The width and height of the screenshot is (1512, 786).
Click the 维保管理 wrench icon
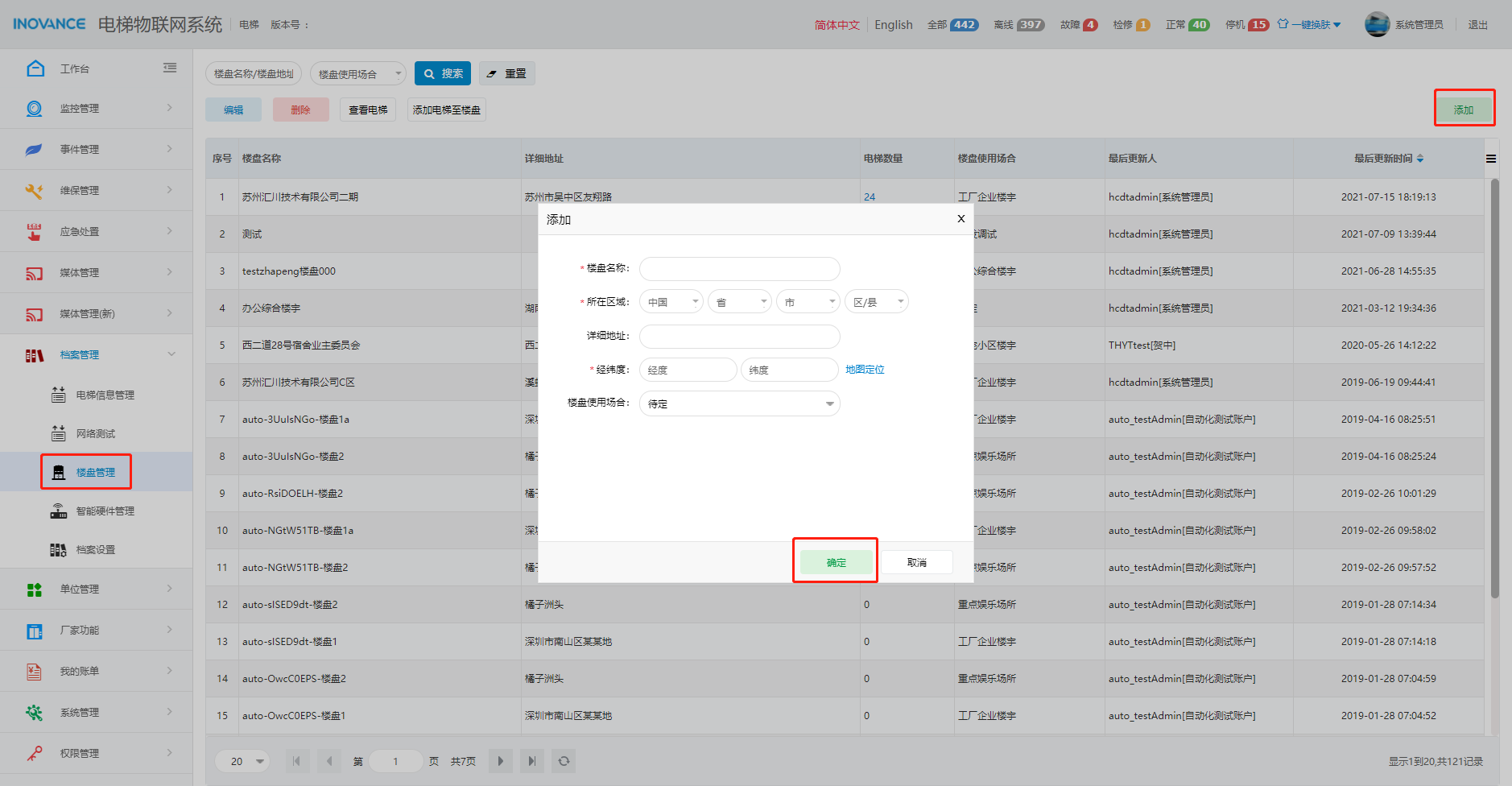point(34,190)
